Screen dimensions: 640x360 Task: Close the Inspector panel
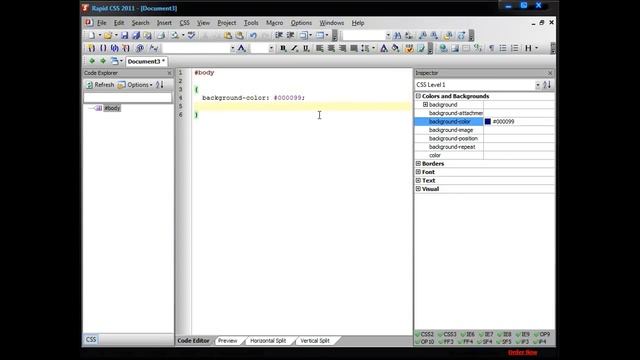[x=550, y=73]
